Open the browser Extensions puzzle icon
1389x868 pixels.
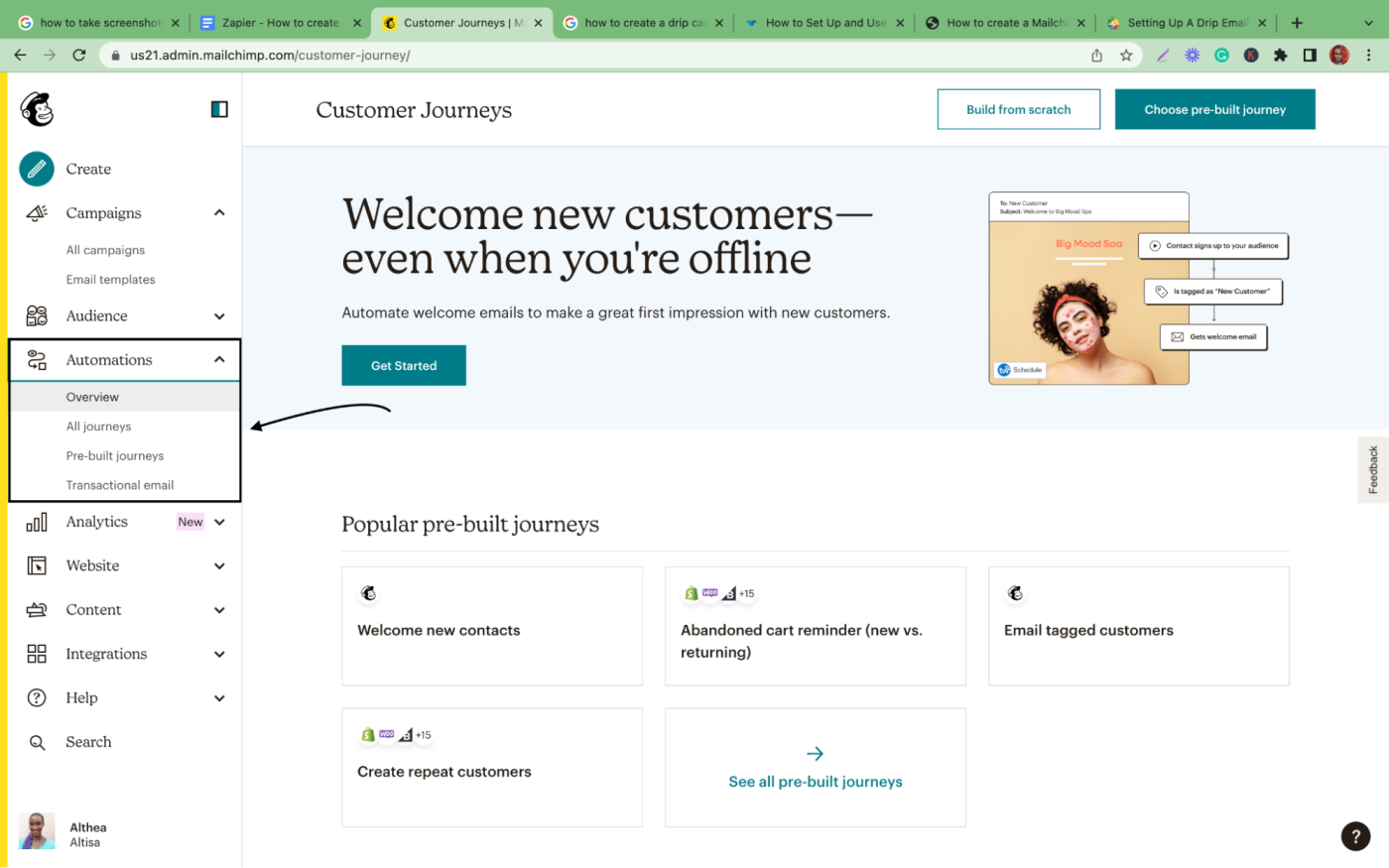pyautogui.click(x=1280, y=56)
